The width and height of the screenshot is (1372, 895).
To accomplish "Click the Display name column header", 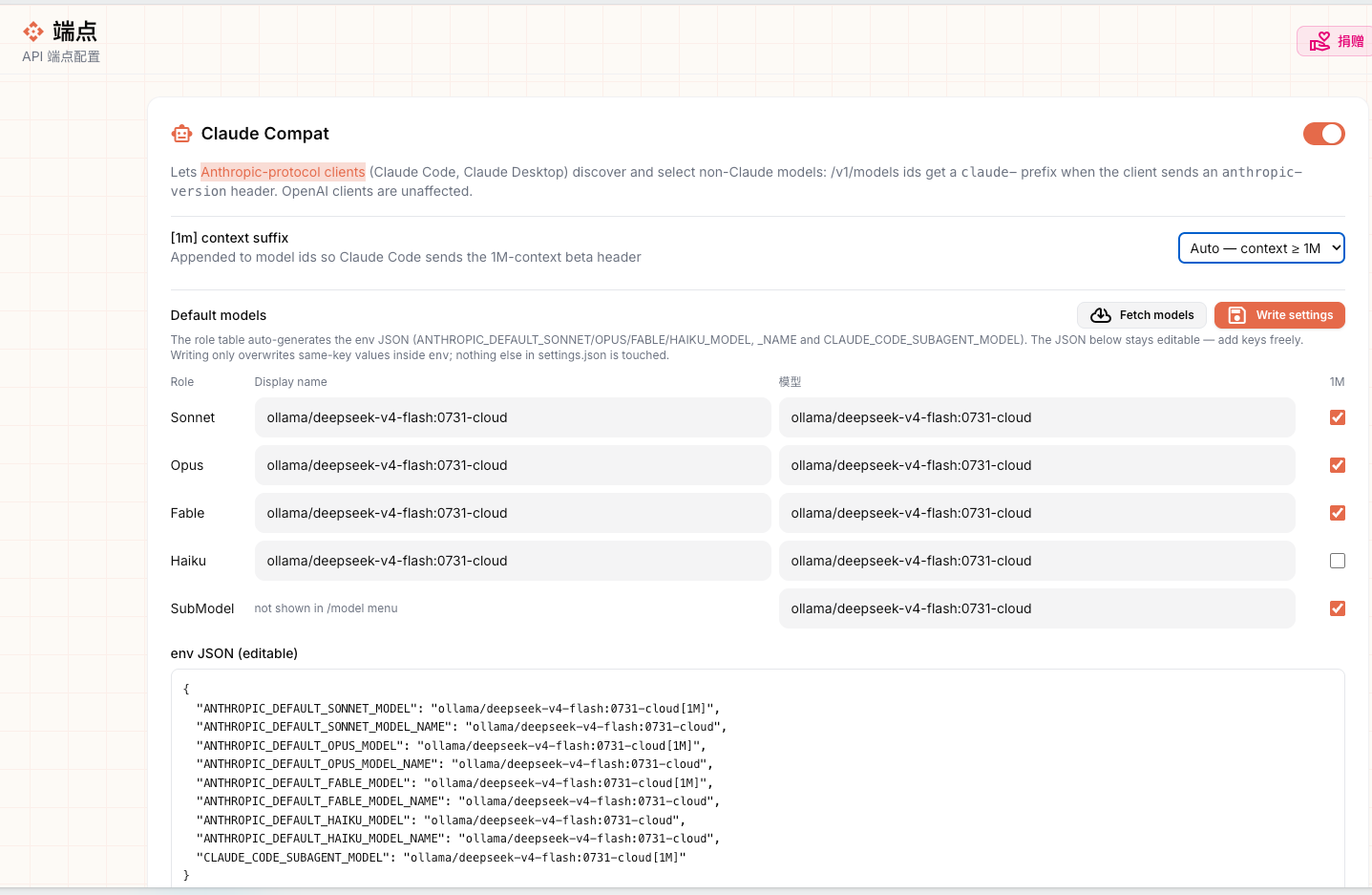I will [290, 382].
